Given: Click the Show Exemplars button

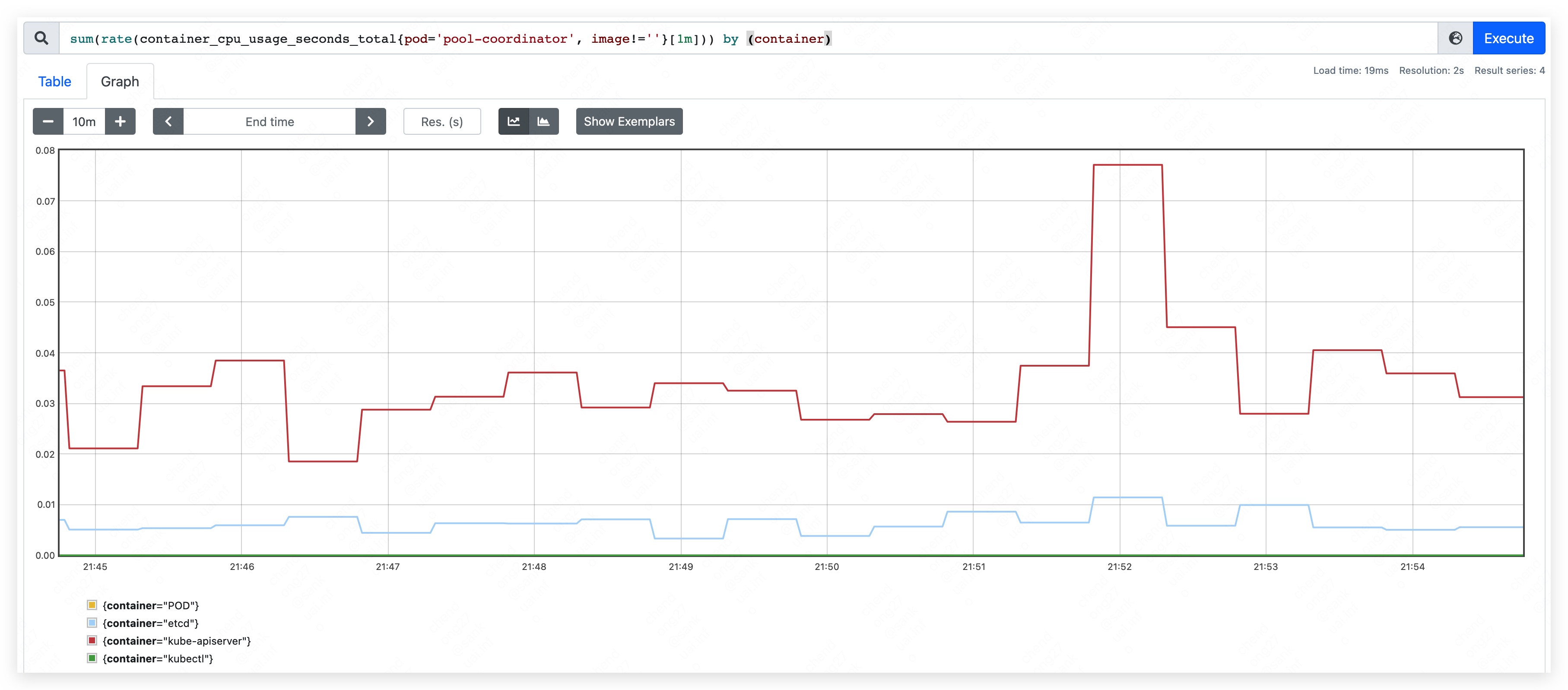Looking at the screenshot, I should [x=629, y=122].
